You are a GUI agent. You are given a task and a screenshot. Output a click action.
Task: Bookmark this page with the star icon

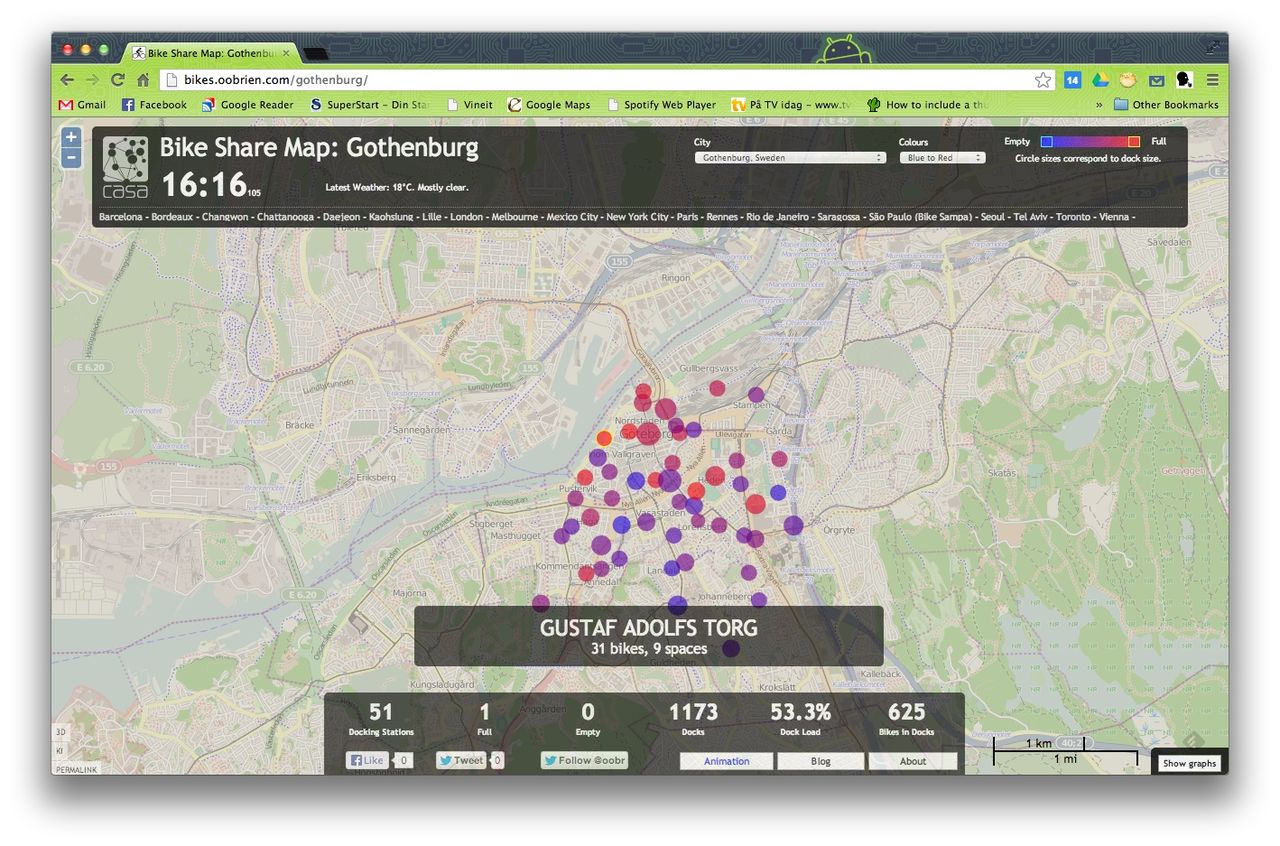(x=1043, y=80)
